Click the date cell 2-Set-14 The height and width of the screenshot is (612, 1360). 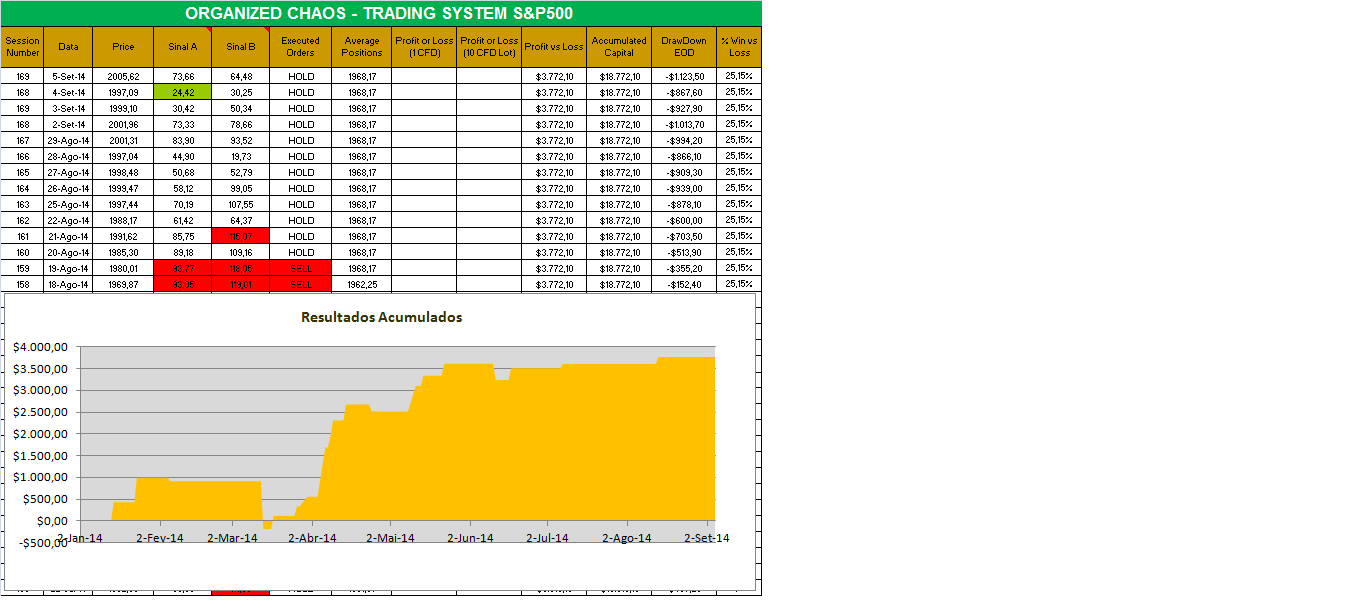click(69, 124)
